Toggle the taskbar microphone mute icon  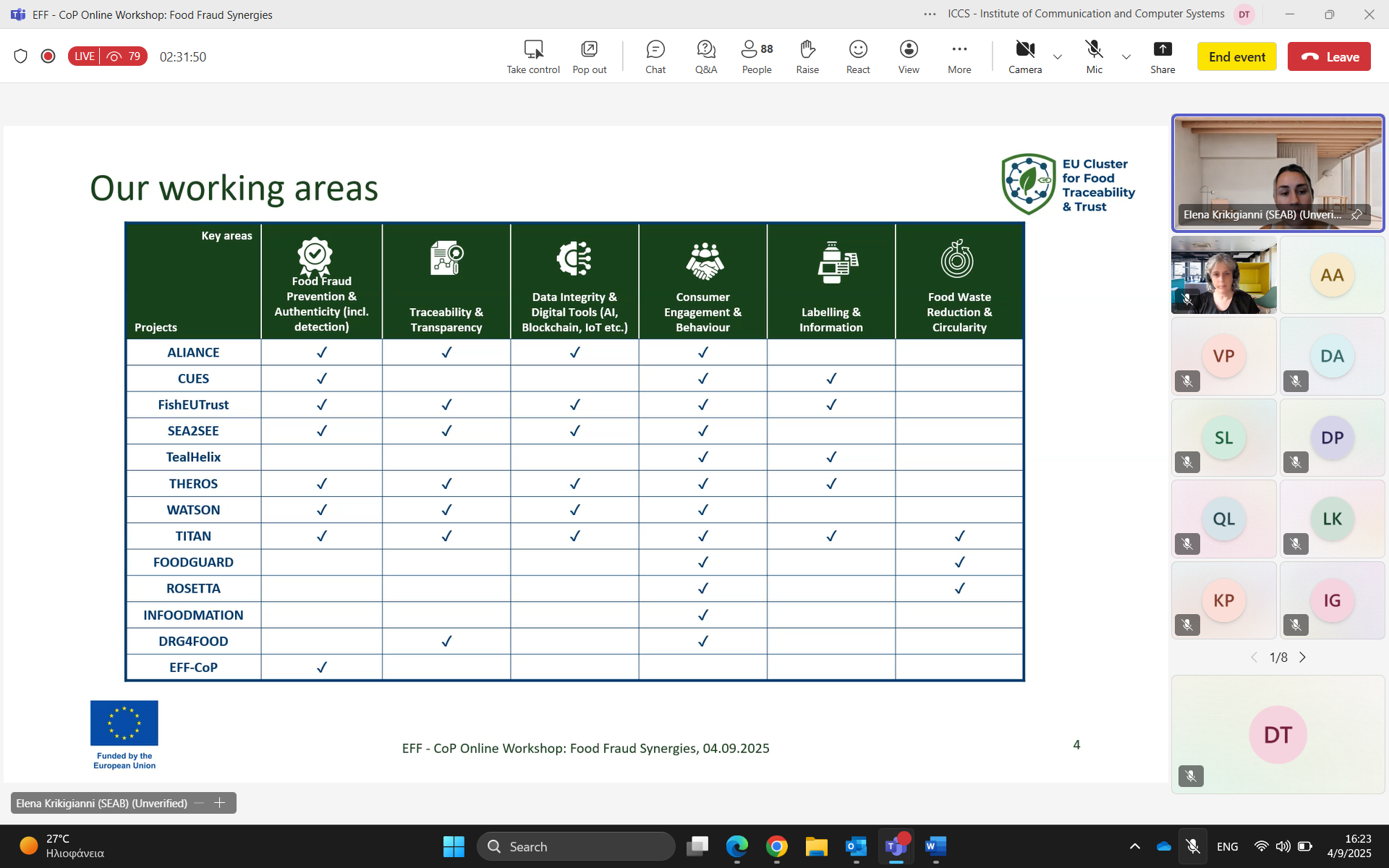[1193, 846]
